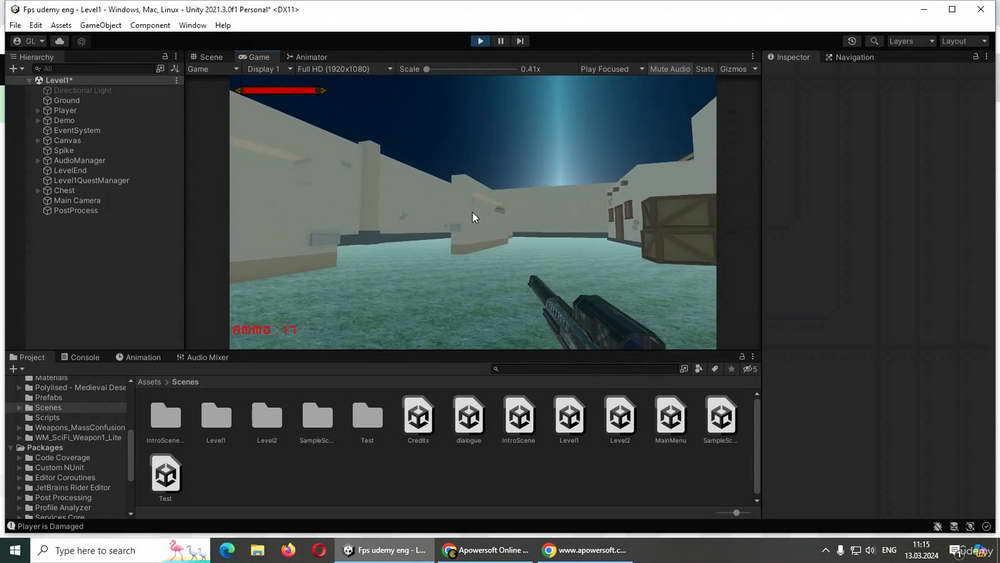Select PostProcess in the Hierarchy
The width and height of the screenshot is (1000, 563).
click(75, 210)
